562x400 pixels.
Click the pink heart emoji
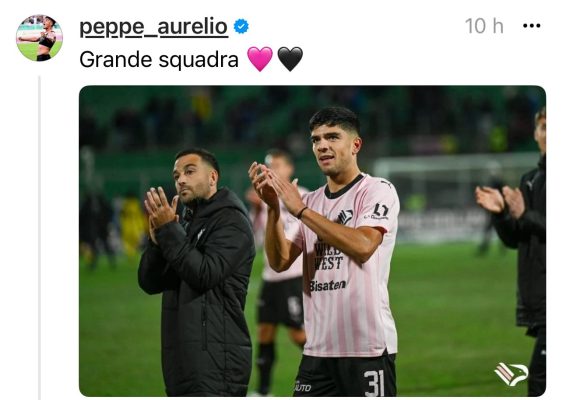pyautogui.click(x=260, y=59)
